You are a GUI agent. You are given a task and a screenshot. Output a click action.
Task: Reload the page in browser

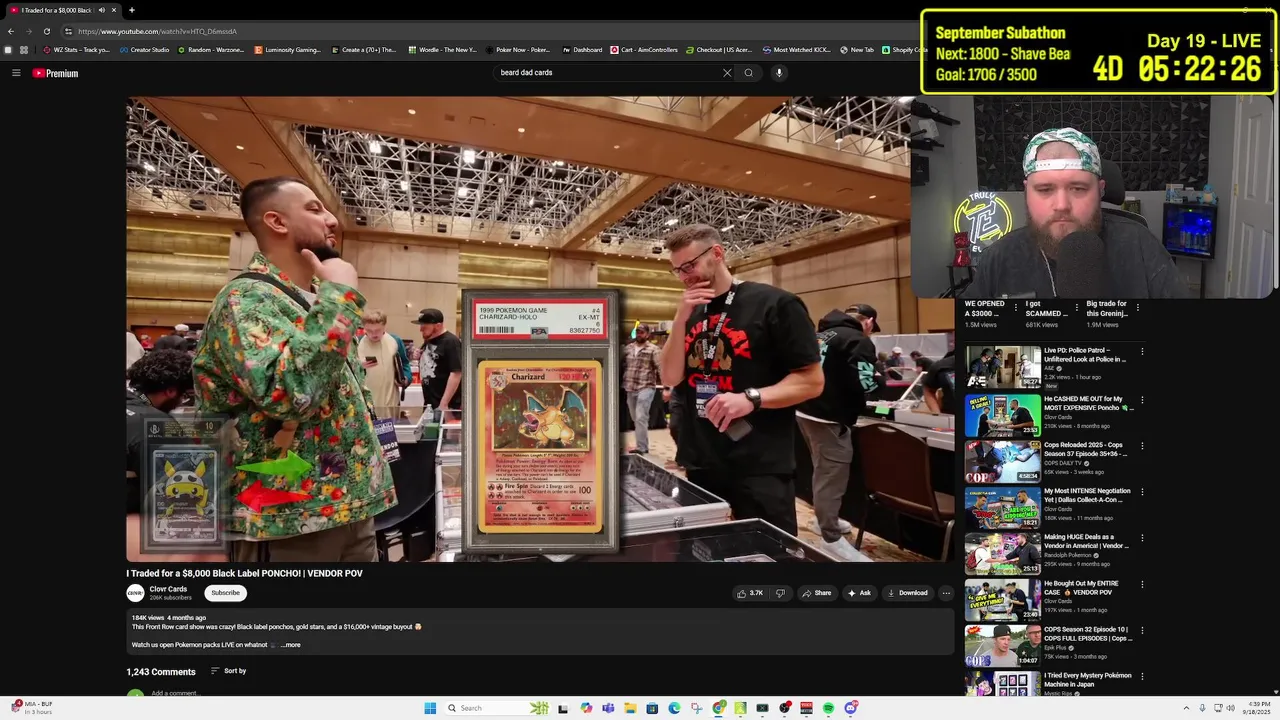[x=46, y=31]
